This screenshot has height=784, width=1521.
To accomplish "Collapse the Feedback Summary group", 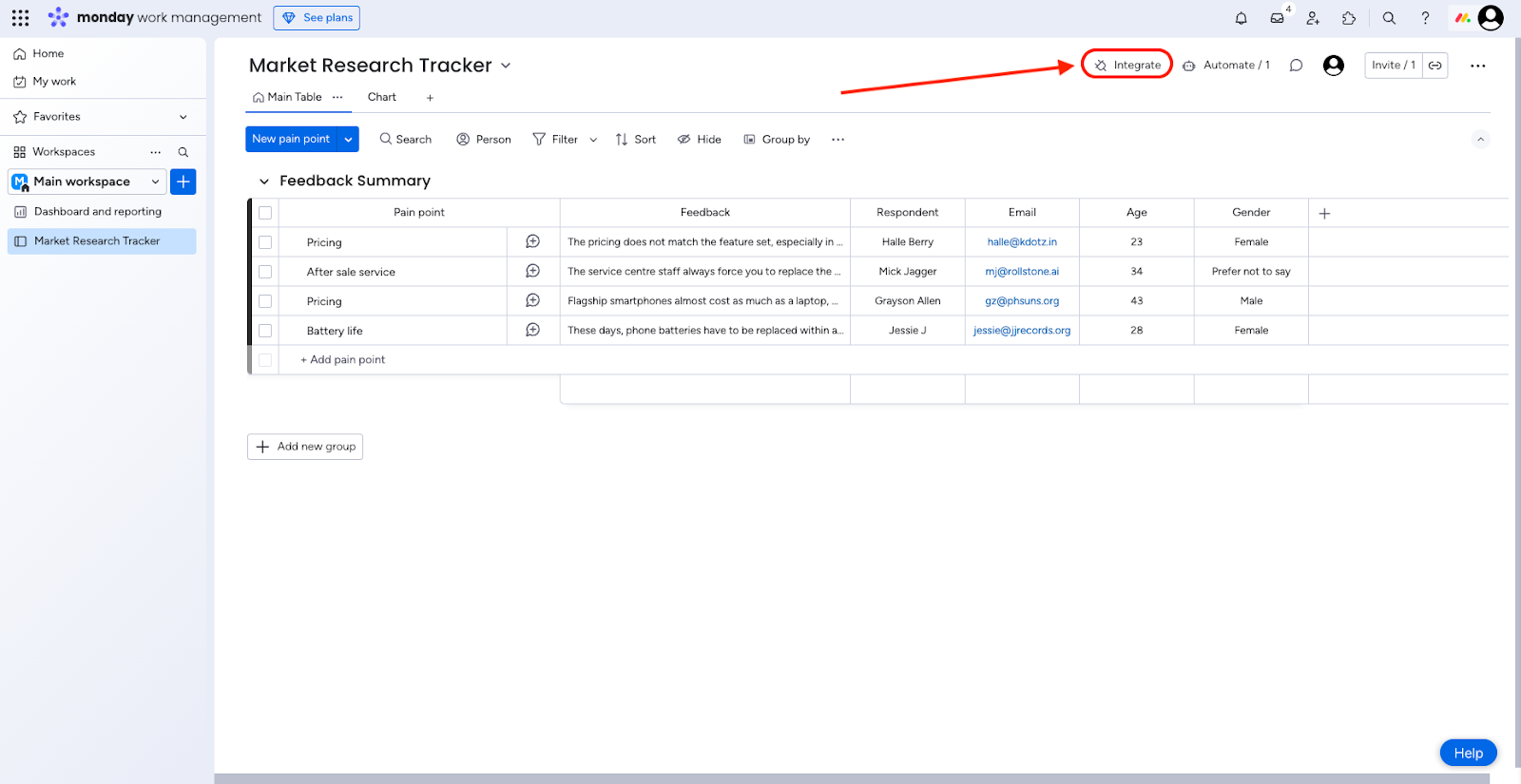I will [x=264, y=182].
